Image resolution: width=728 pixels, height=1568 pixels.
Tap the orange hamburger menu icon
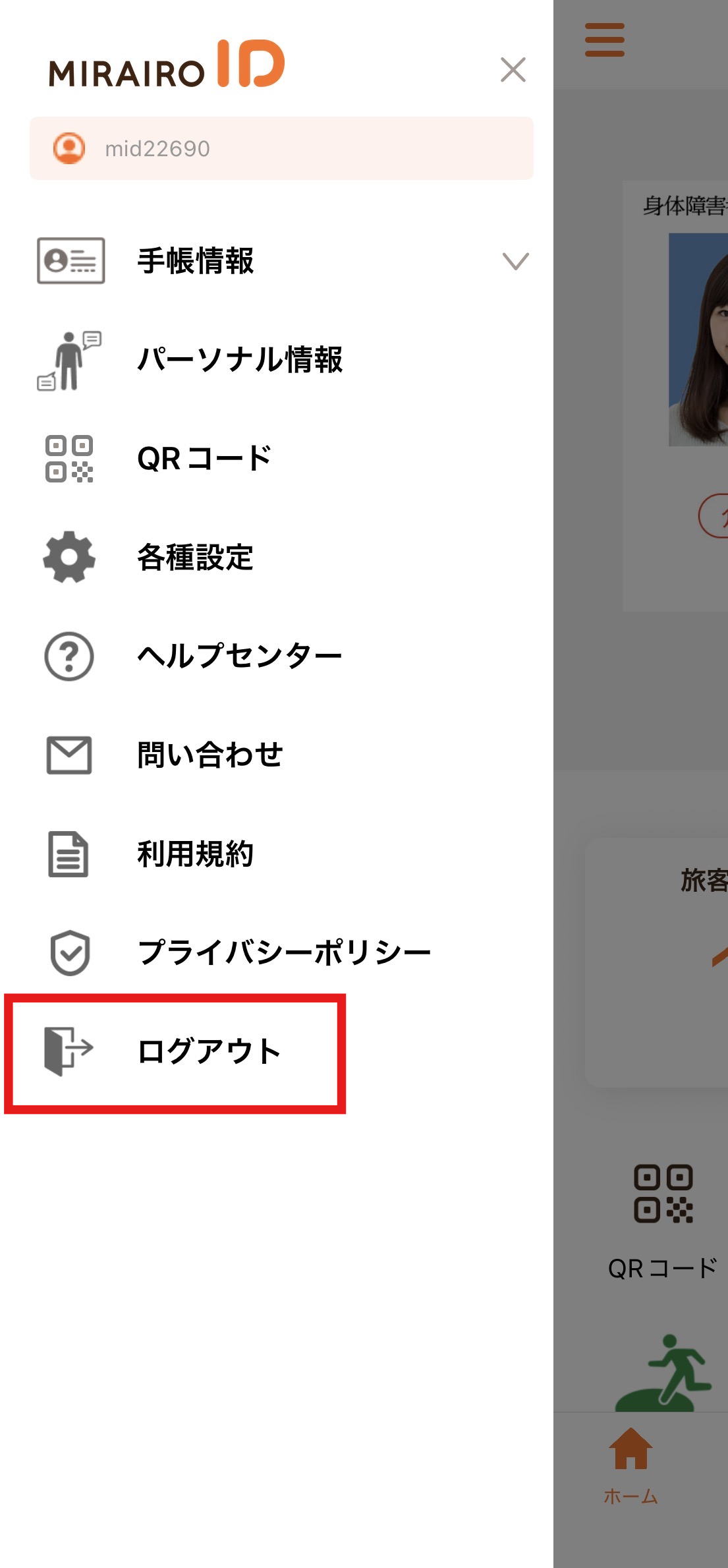click(x=605, y=40)
